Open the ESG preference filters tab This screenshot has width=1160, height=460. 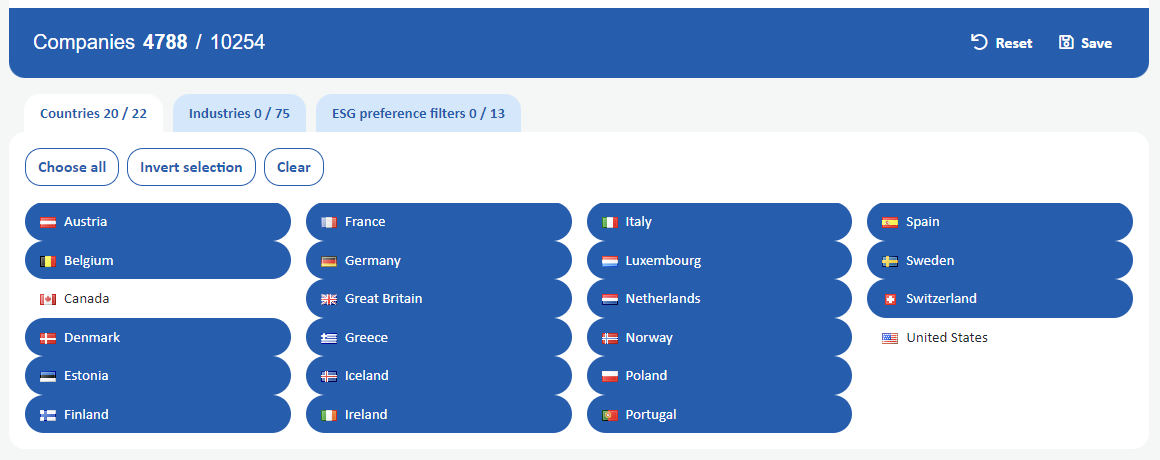418,113
